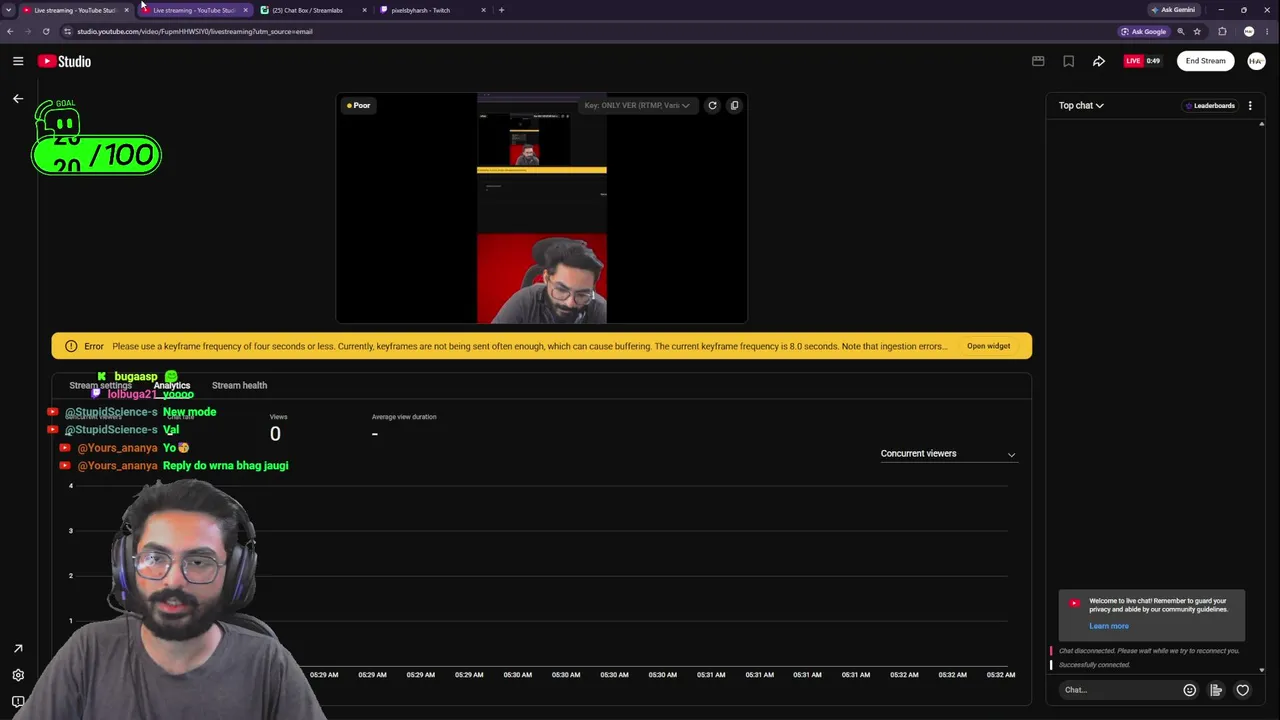Image resolution: width=1280 pixels, height=720 pixels.
Task: Copy the stream key icon
Action: [734, 105]
